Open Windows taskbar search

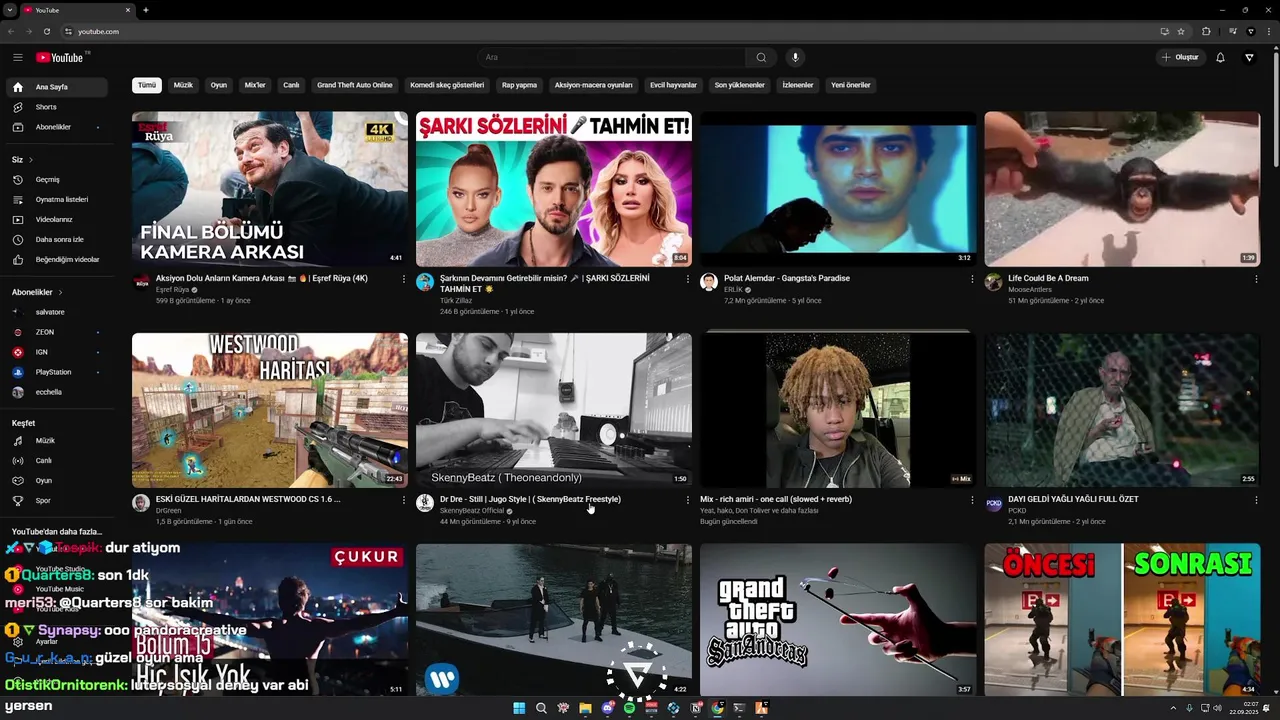pyautogui.click(x=541, y=708)
